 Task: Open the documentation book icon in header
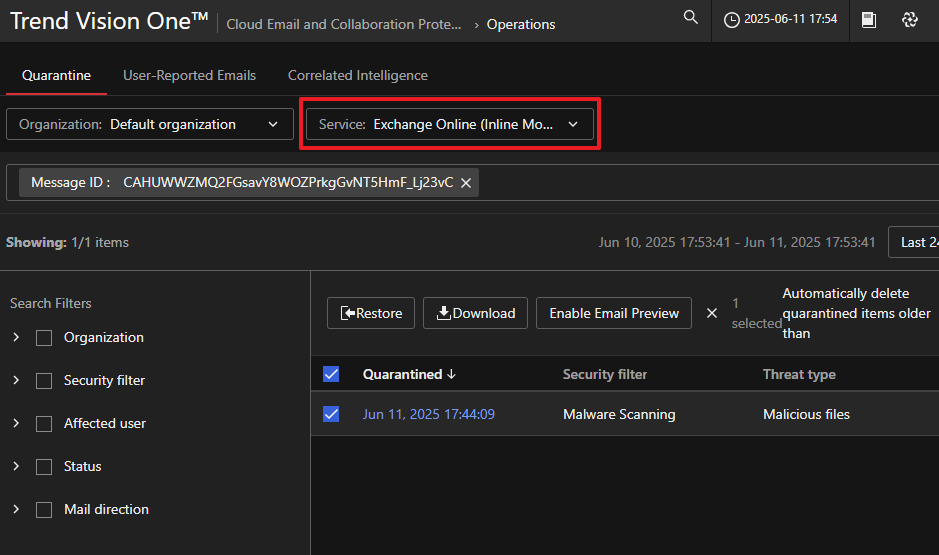point(869,20)
